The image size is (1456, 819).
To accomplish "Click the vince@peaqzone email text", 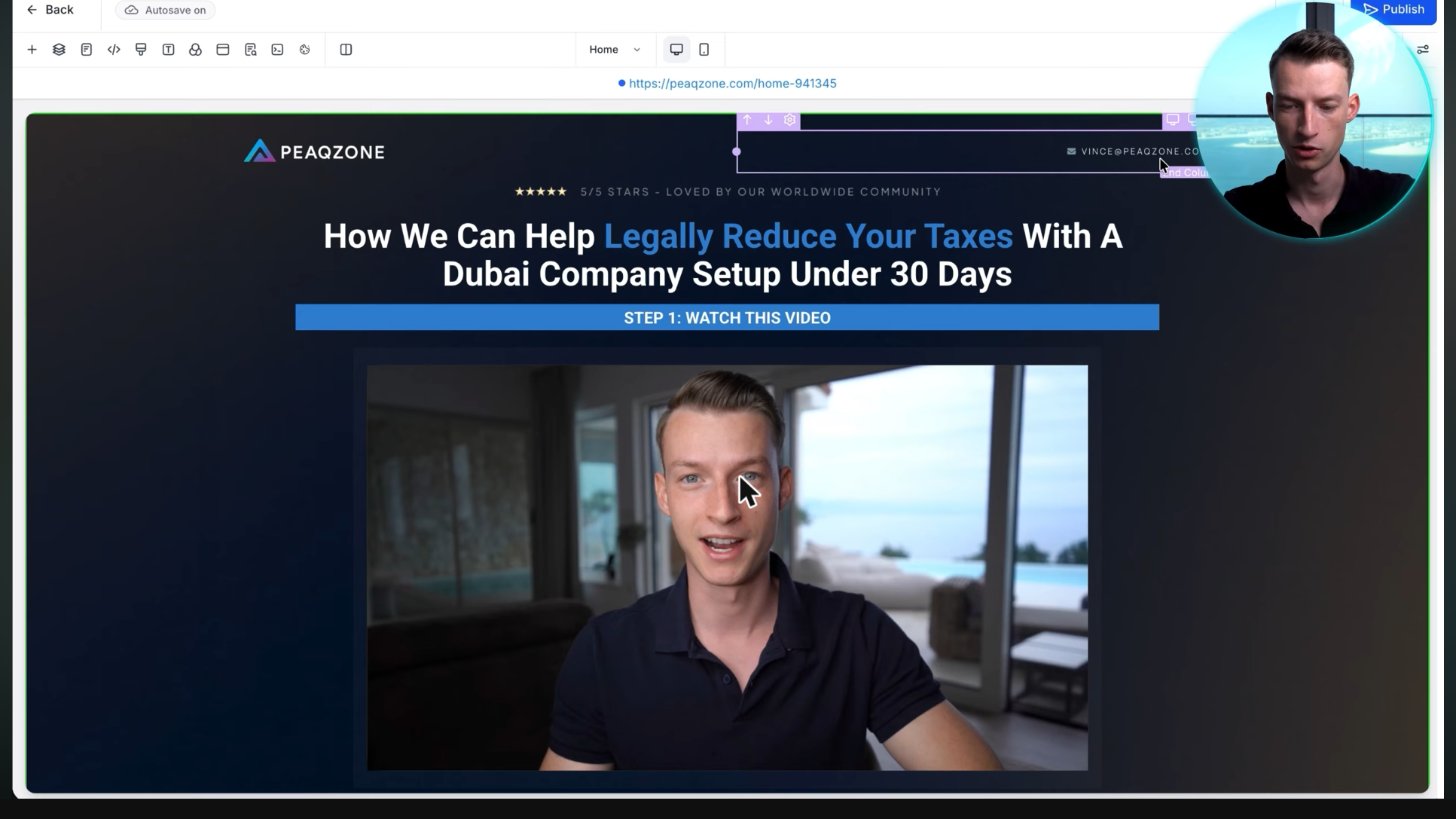I will [x=1140, y=152].
